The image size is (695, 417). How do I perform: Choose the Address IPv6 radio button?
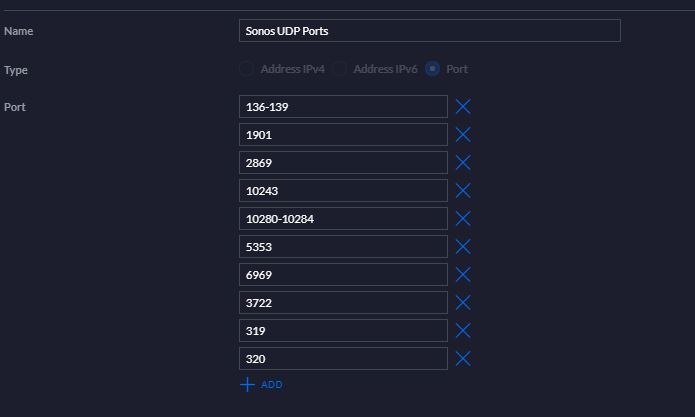pos(340,69)
